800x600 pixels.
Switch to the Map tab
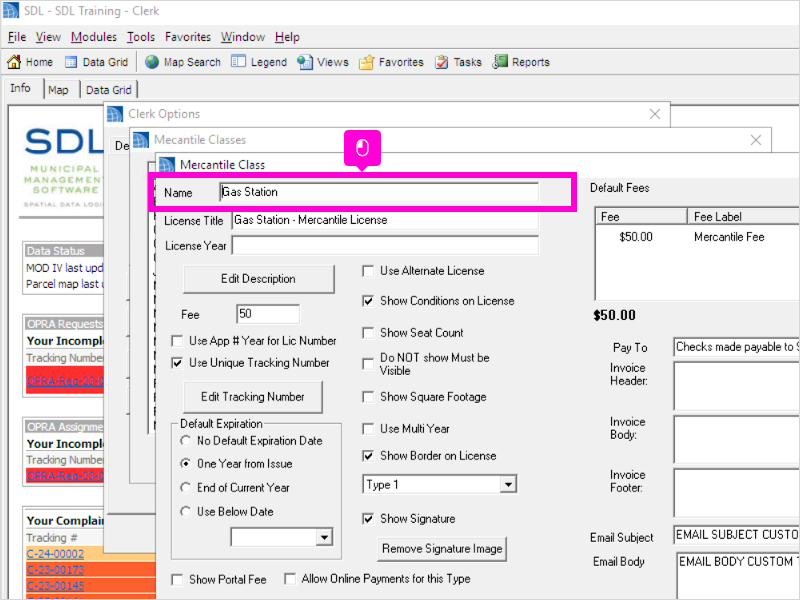58,90
